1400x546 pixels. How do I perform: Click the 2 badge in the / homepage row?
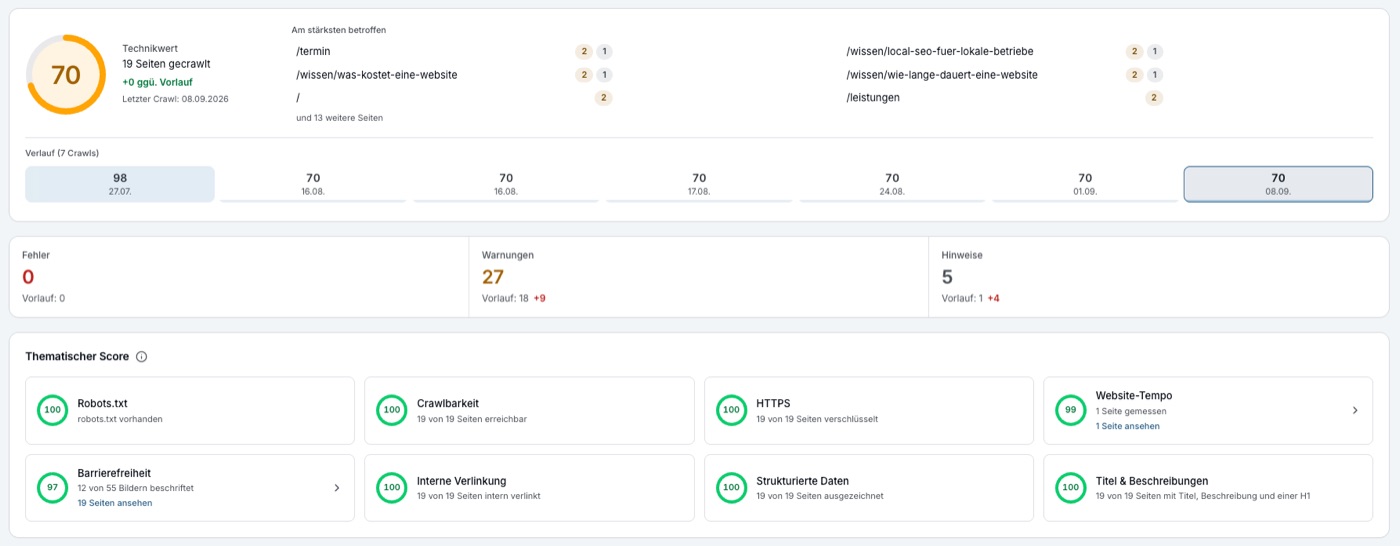(x=604, y=98)
